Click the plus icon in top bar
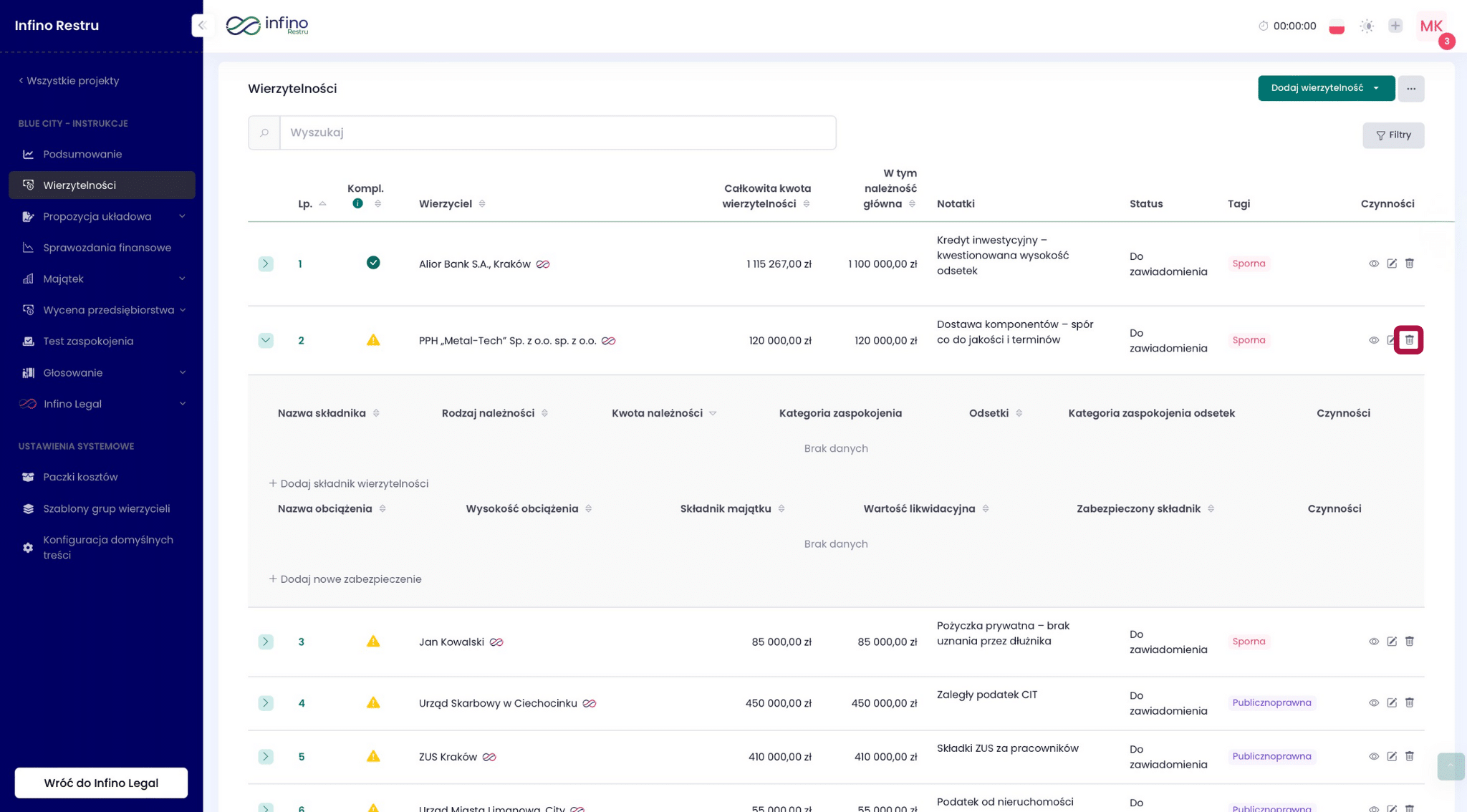The height and width of the screenshot is (812, 1467). pyautogui.click(x=1395, y=26)
